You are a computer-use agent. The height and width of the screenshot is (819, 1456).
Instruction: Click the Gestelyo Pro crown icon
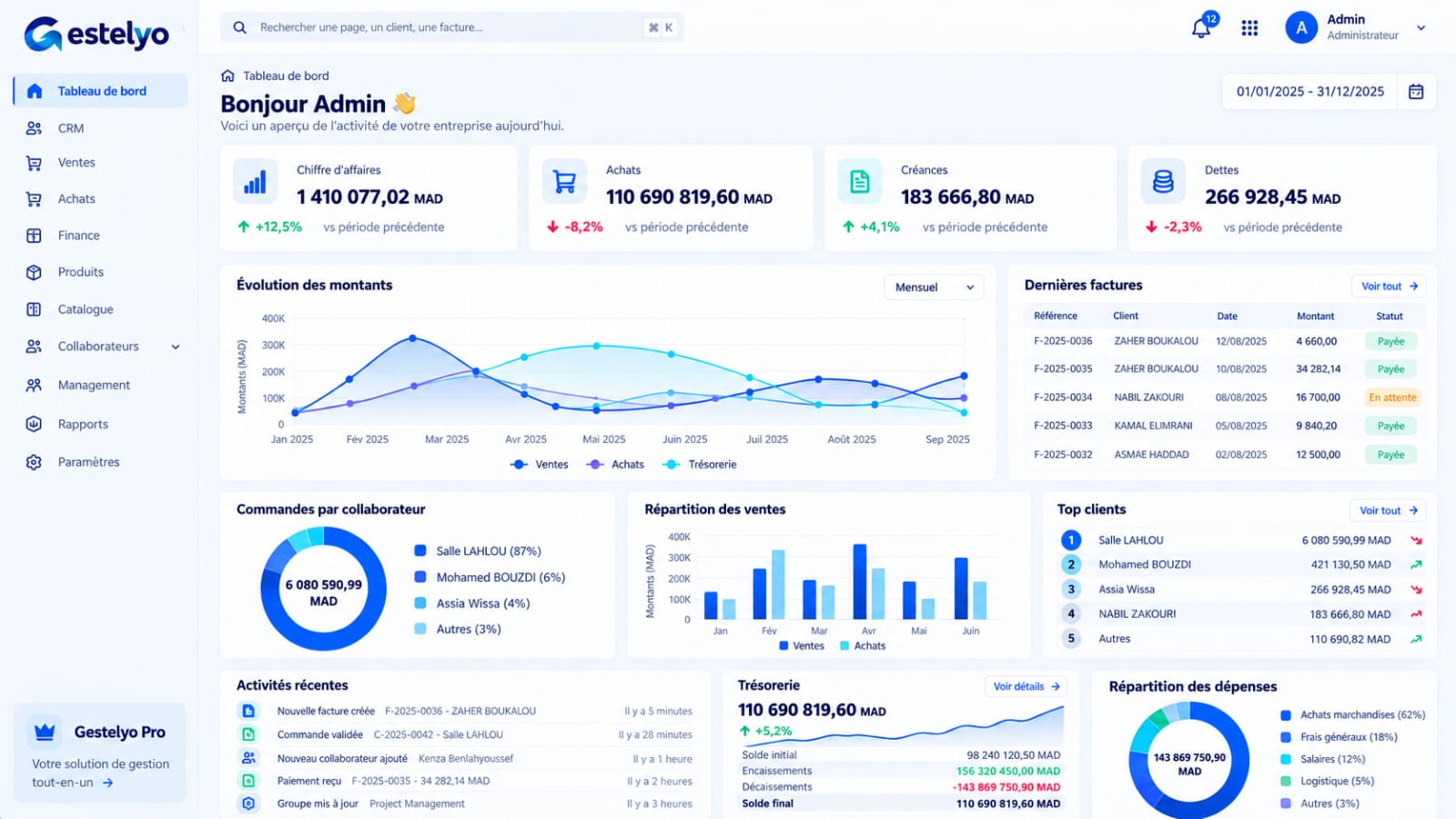tap(45, 732)
